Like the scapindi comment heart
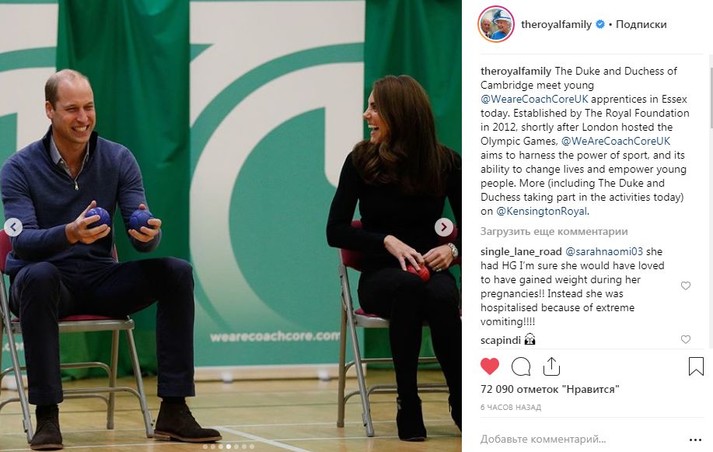Image resolution: width=713 pixels, height=452 pixels. 686,339
